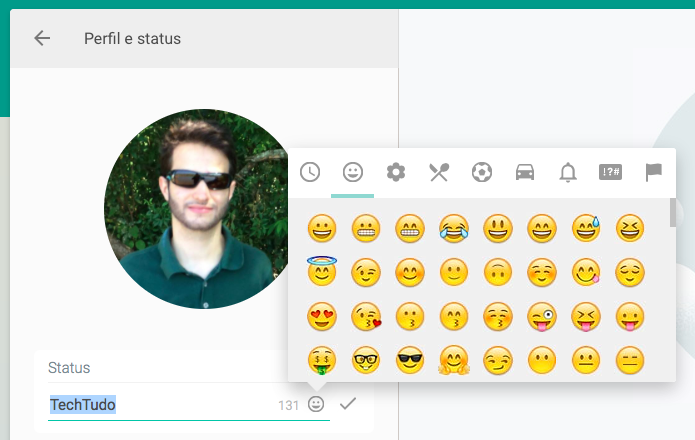Viewport: 695px width, 440px height.
Task: Toggle the emoji picker smiley button in the status field
Action: coord(316,404)
